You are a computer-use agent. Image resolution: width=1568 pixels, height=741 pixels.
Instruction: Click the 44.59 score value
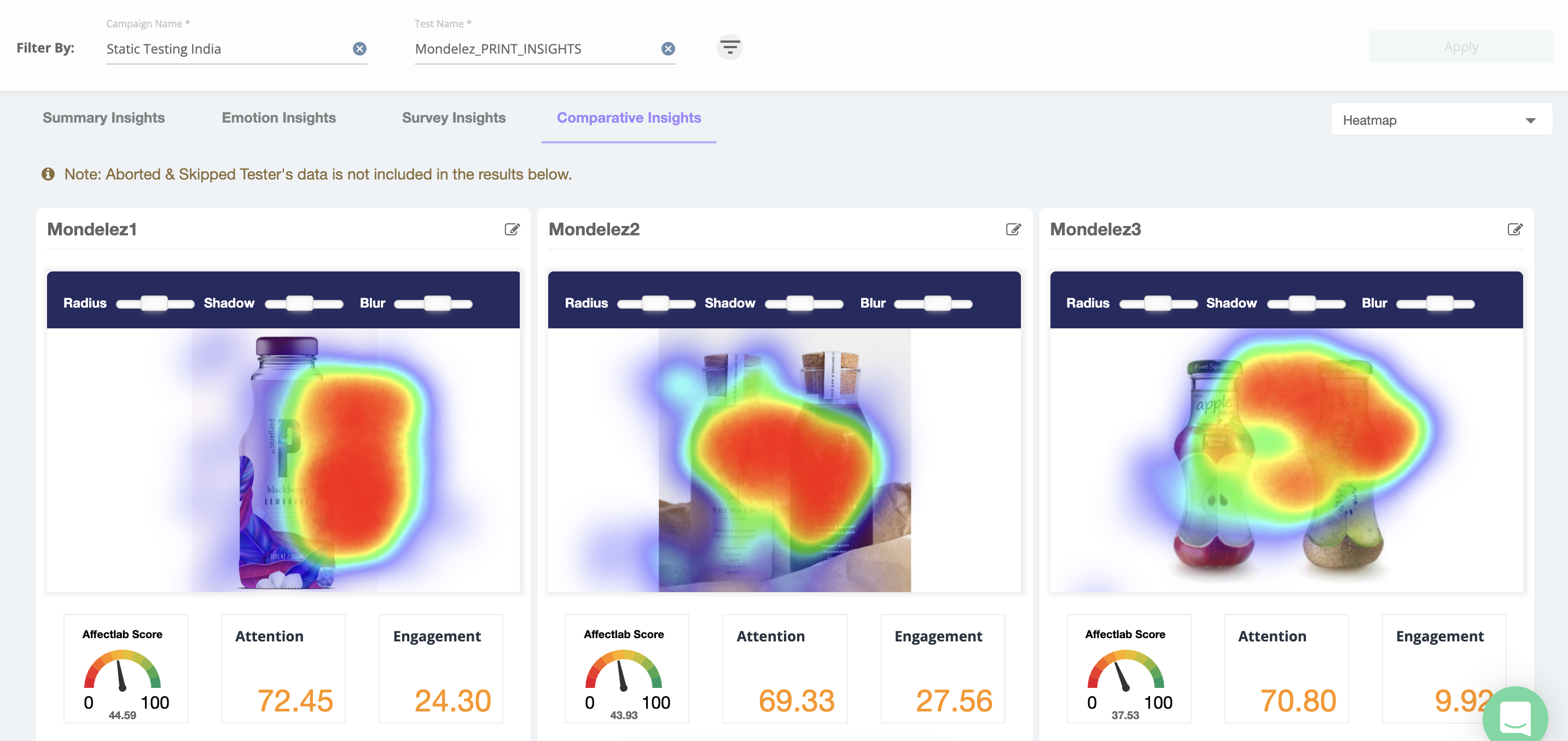click(123, 715)
